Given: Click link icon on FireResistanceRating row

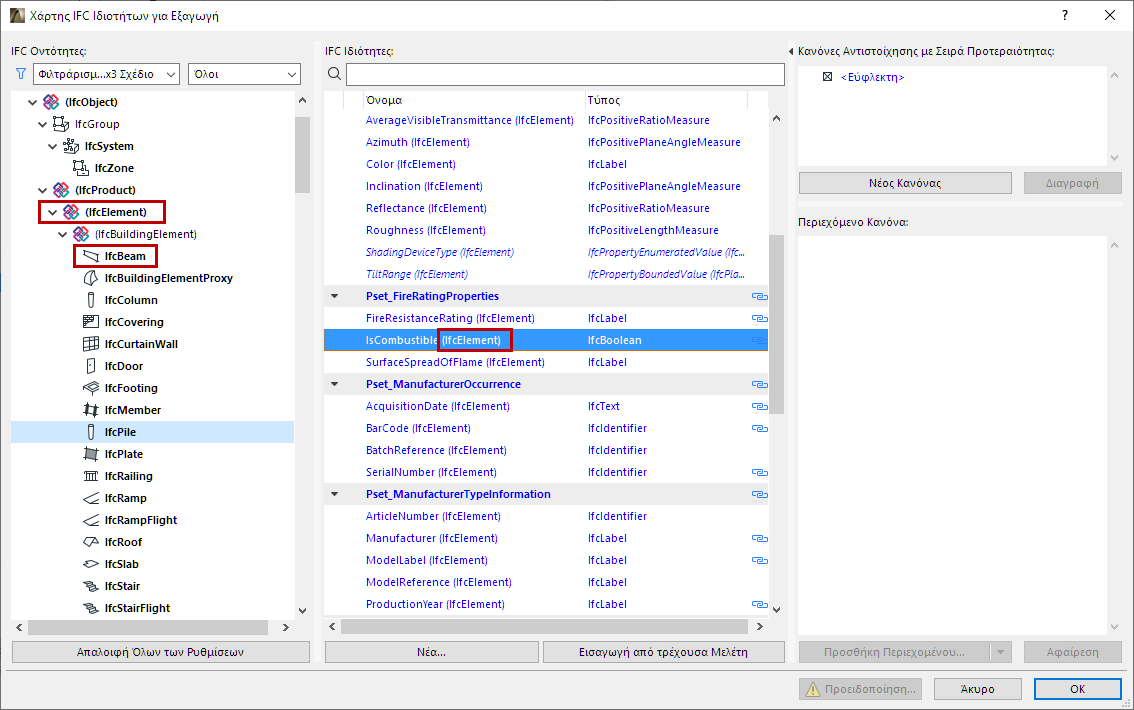Looking at the screenshot, I should [x=759, y=318].
